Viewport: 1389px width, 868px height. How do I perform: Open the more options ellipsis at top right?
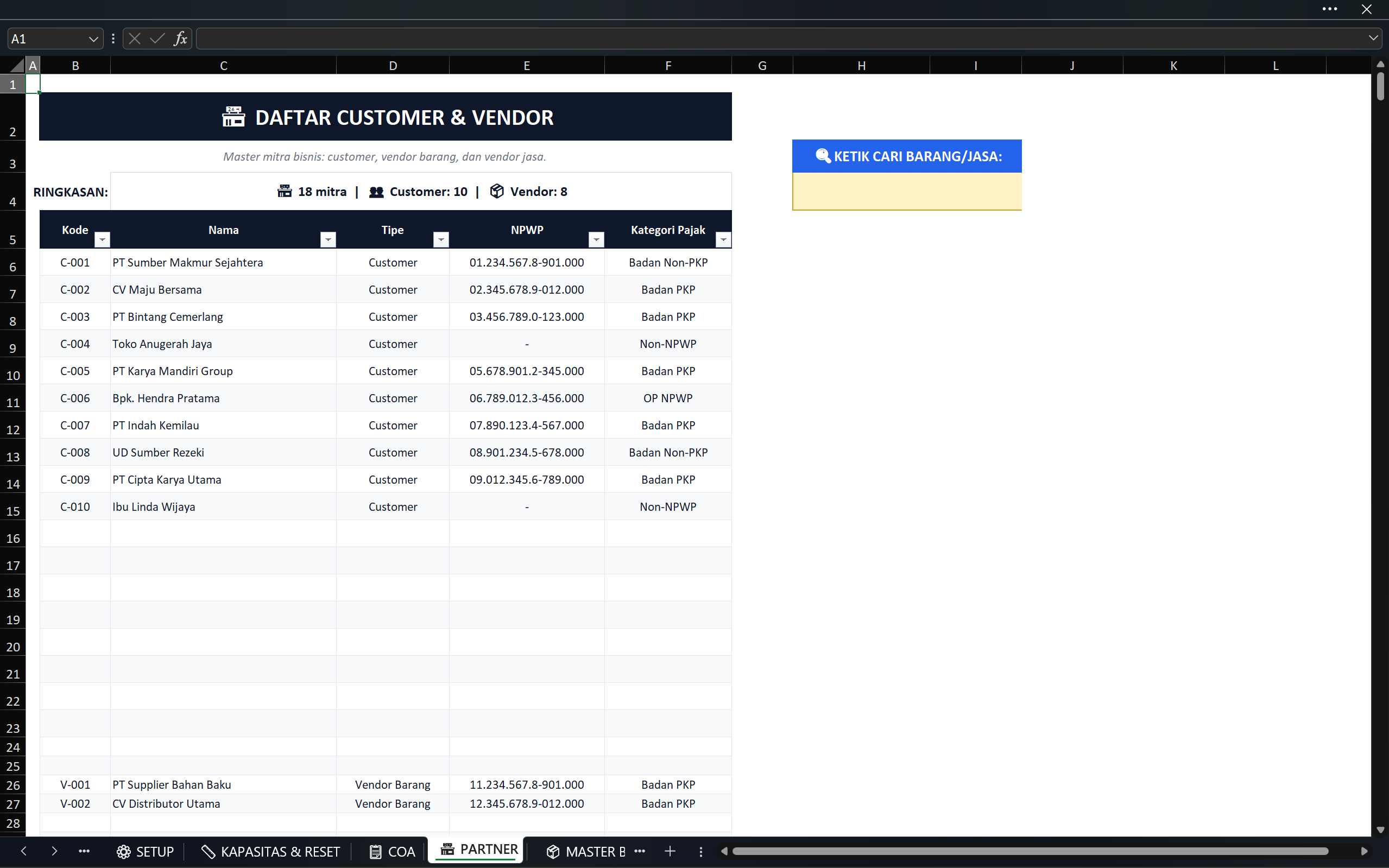(x=1330, y=9)
